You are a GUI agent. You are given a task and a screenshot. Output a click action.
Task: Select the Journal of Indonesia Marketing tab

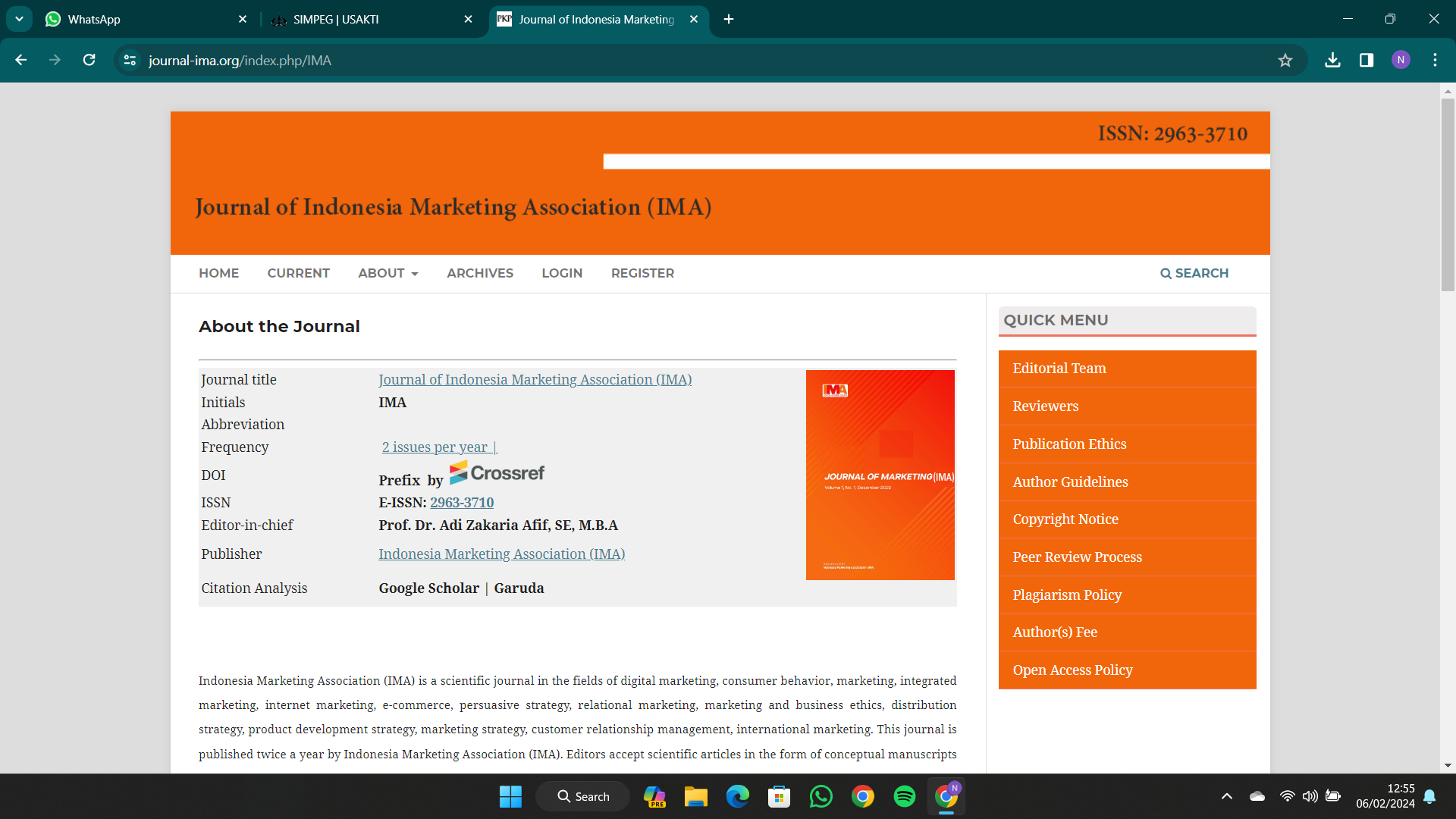pos(595,19)
